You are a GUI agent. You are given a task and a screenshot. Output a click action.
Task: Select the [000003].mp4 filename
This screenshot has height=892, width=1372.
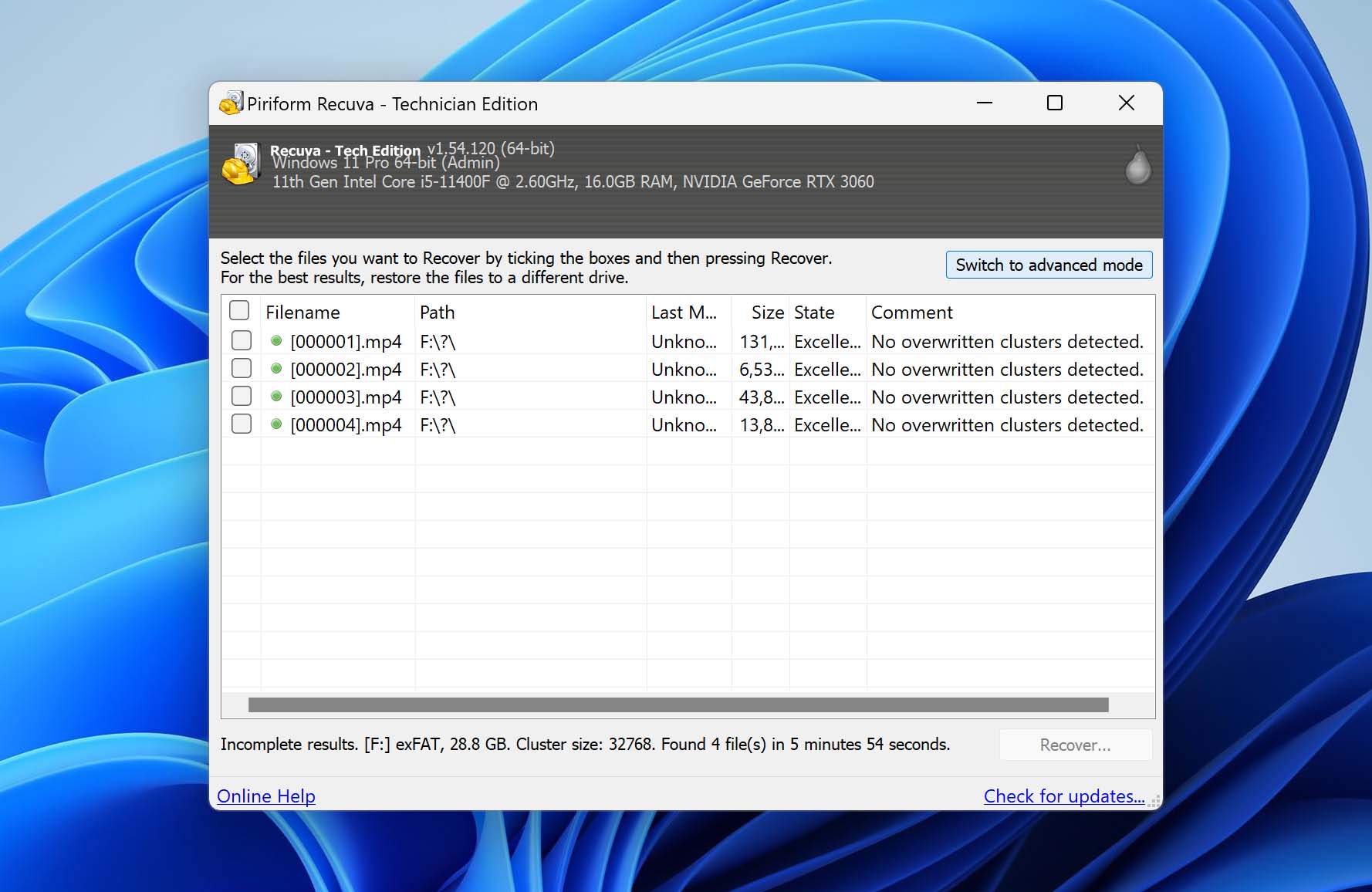[x=346, y=397]
